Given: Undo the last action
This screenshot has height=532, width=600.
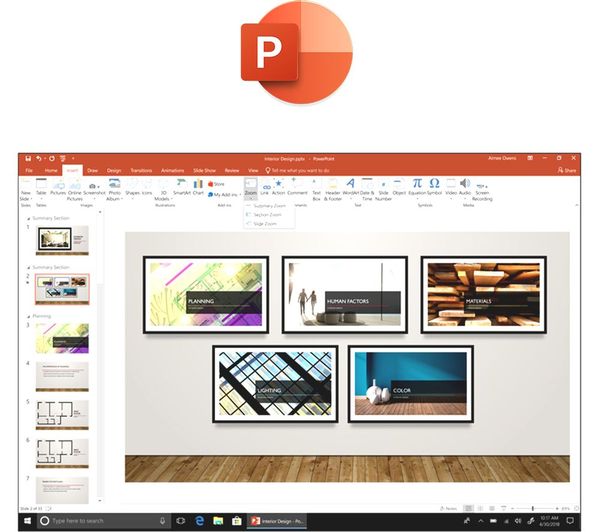Looking at the screenshot, I should pos(39,158).
